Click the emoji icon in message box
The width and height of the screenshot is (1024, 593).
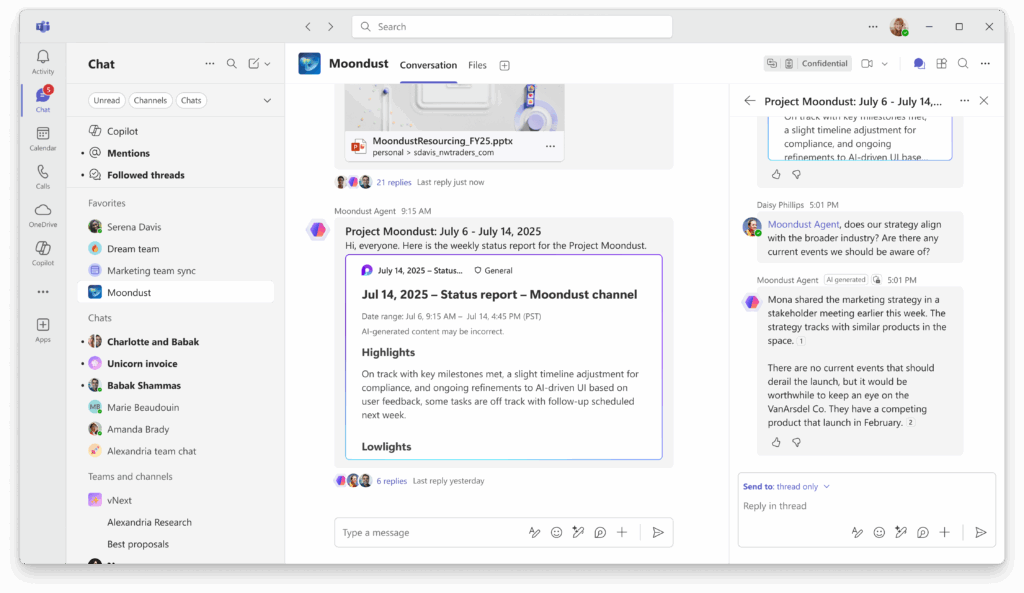(x=556, y=533)
